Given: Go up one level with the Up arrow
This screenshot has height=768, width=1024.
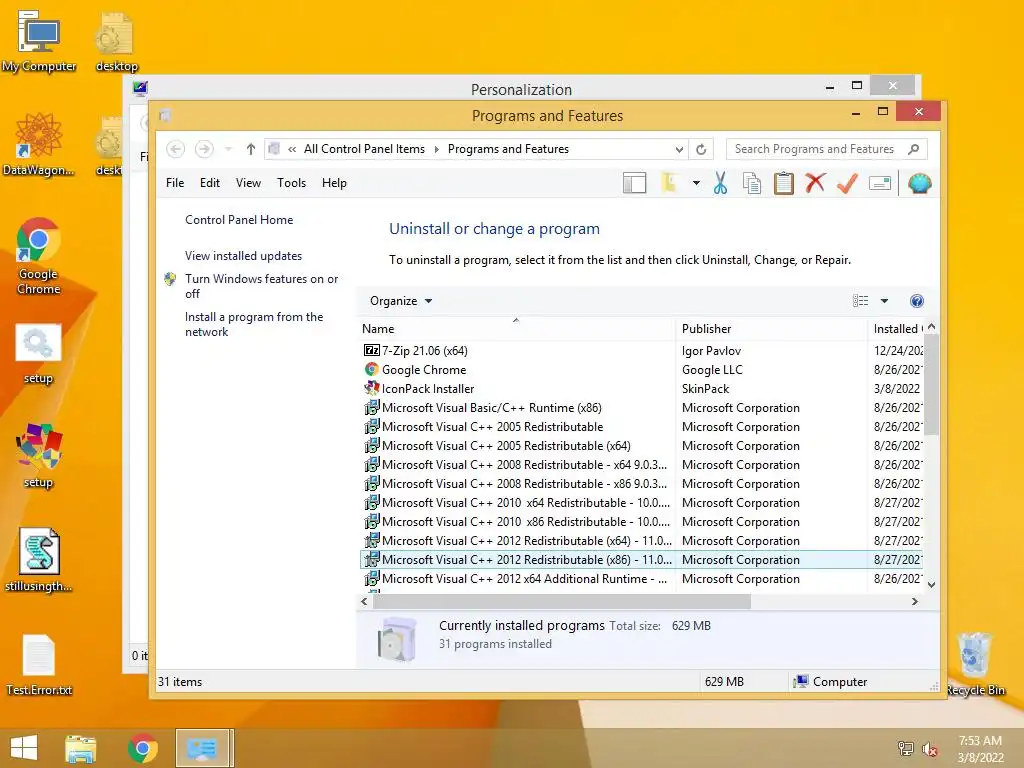Looking at the screenshot, I should (x=251, y=149).
